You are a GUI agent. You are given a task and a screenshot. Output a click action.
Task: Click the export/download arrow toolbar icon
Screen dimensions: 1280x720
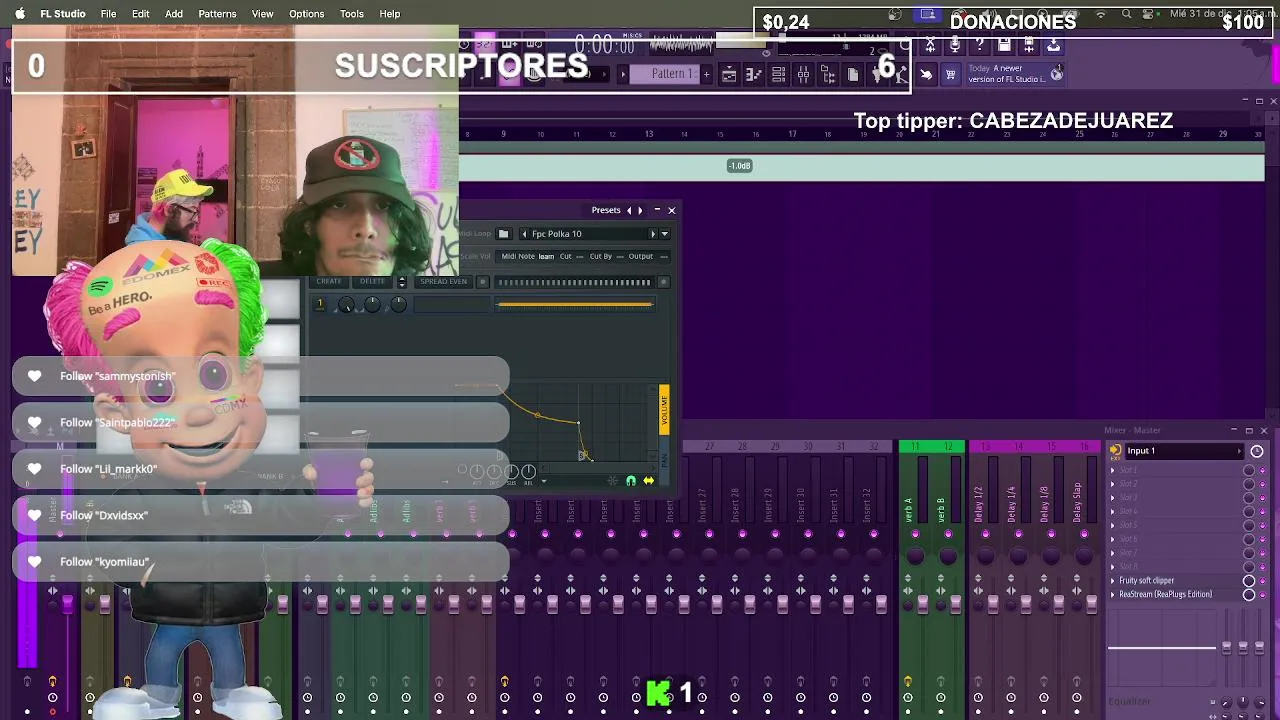1054,44
